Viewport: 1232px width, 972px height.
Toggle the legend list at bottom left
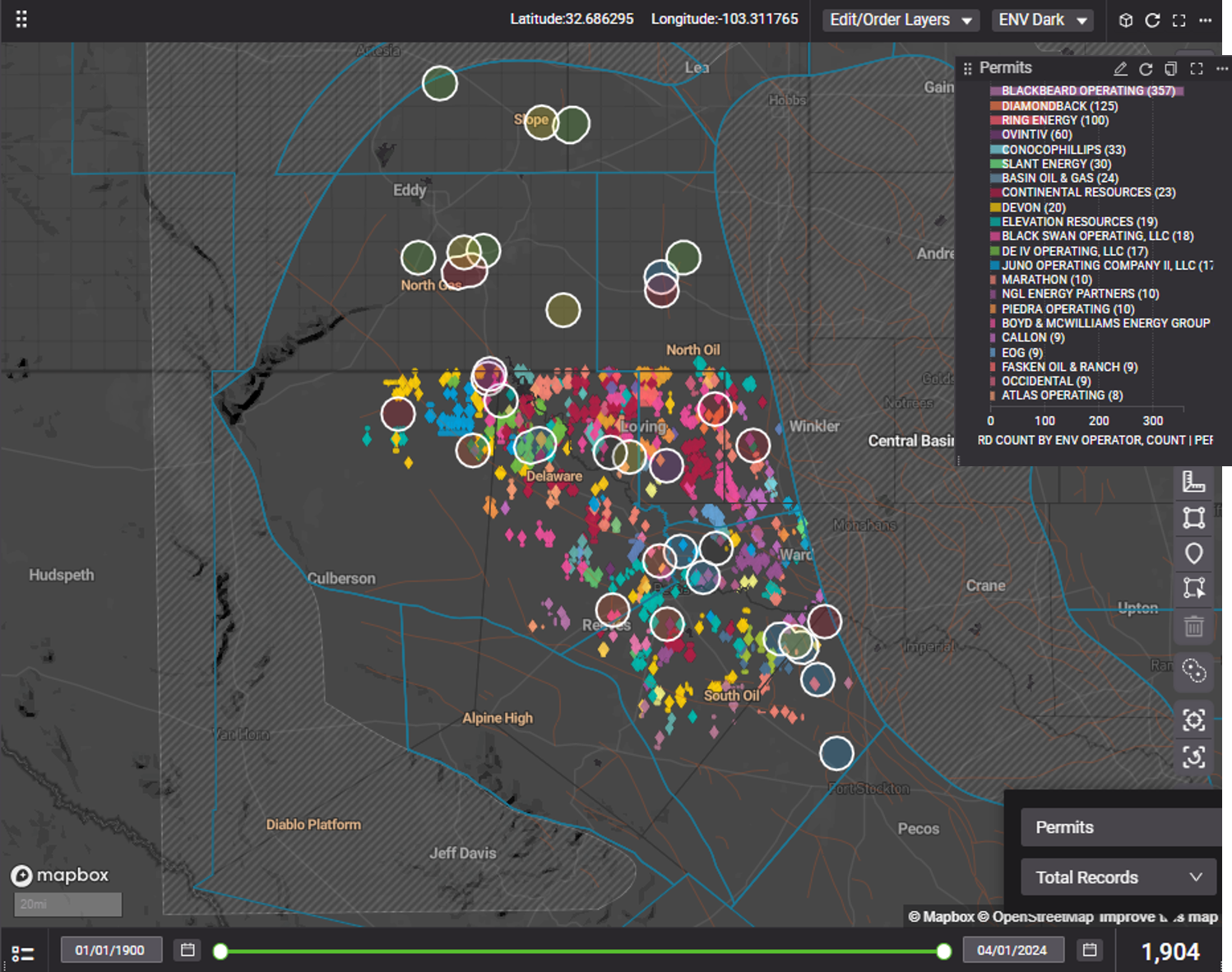click(x=23, y=952)
